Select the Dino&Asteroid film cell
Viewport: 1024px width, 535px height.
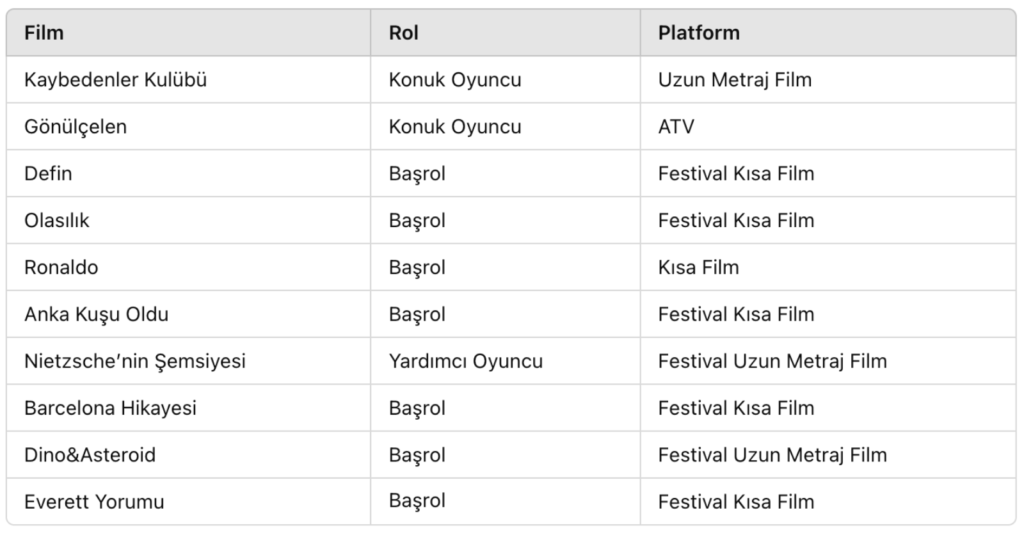(90, 455)
